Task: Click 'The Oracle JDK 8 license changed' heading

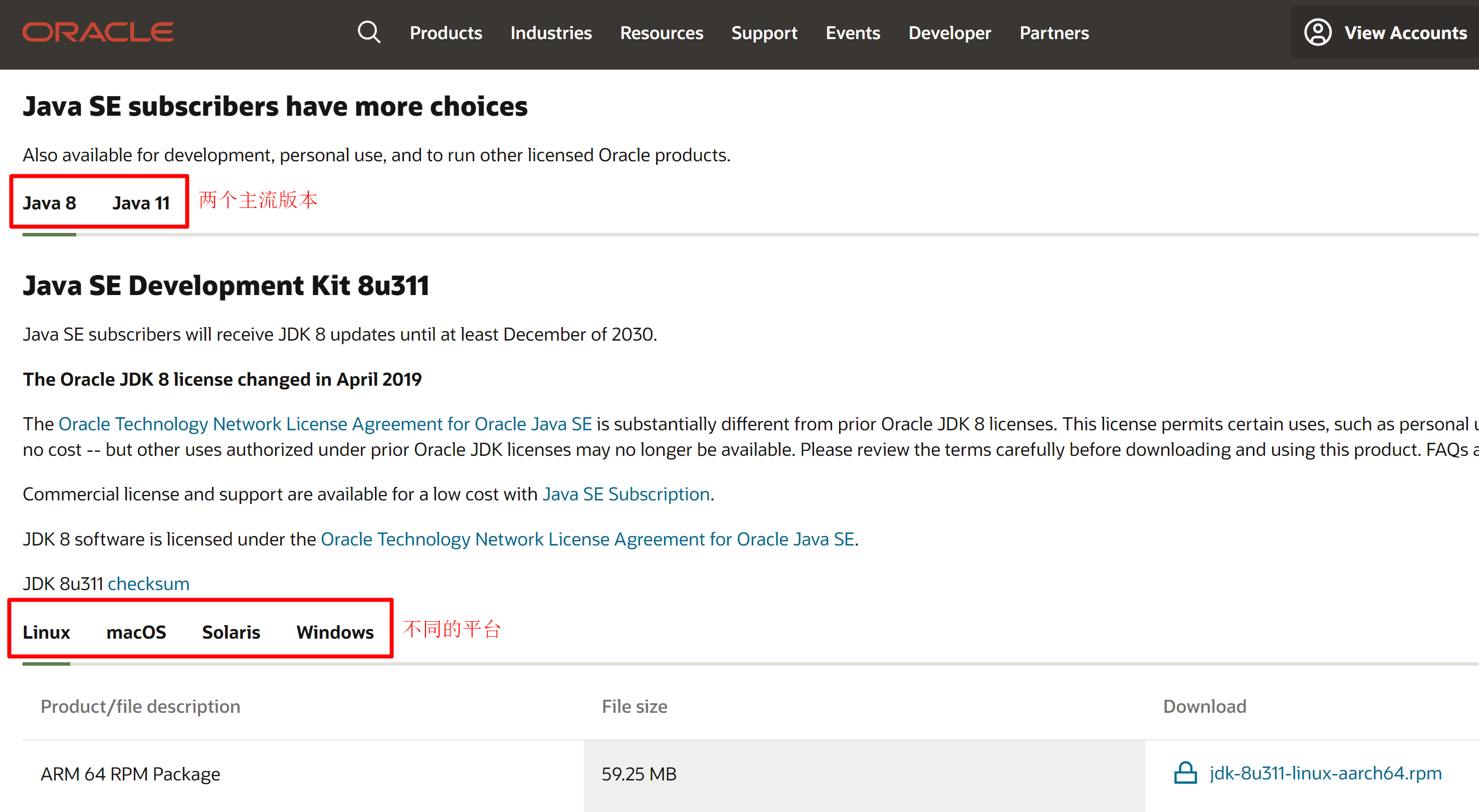Action: click(x=222, y=379)
